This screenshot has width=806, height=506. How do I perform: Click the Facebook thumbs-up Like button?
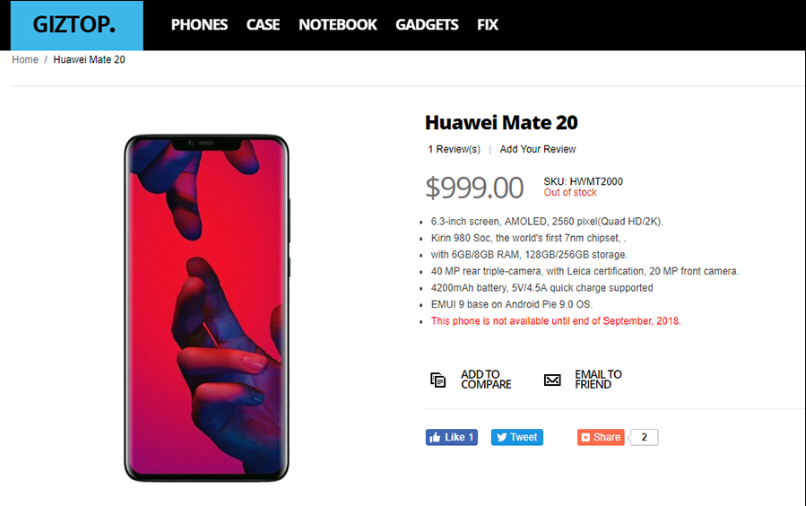pyautogui.click(x=451, y=437)
